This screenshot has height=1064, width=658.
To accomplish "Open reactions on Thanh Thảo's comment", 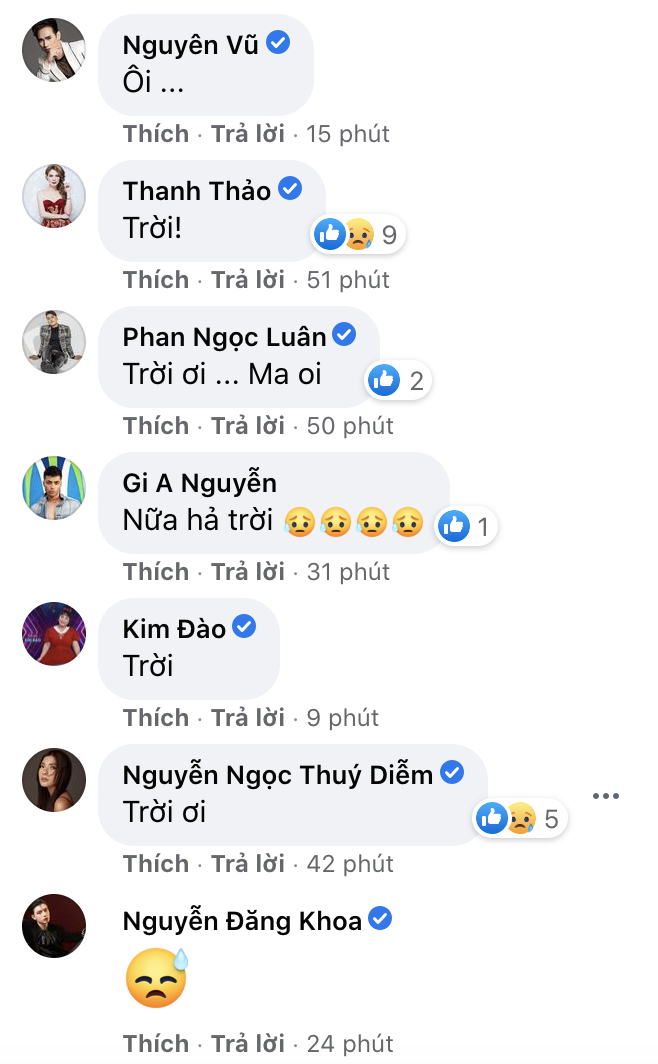I will [x=358, y=236].
